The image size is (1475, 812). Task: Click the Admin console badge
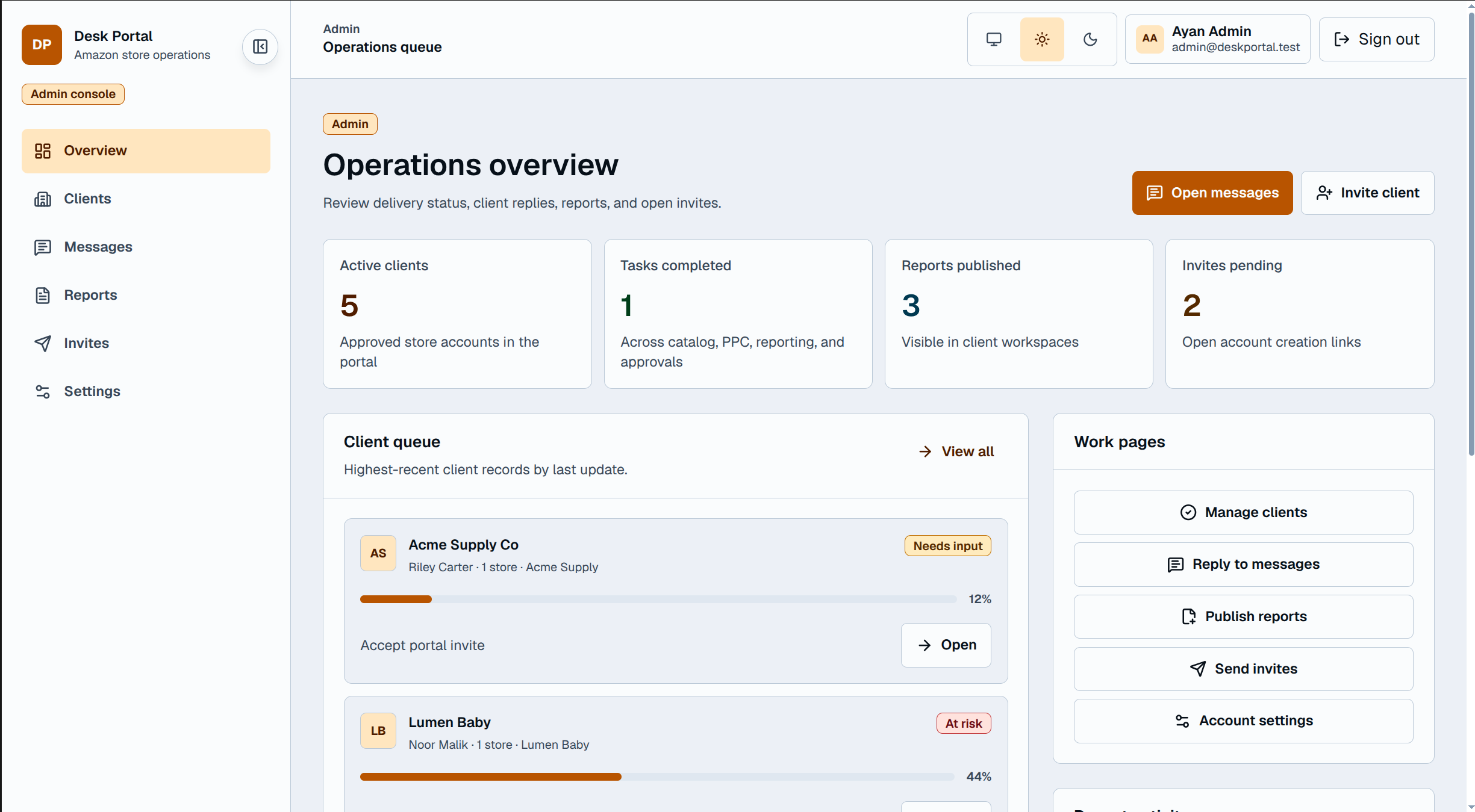click(73, 94)
